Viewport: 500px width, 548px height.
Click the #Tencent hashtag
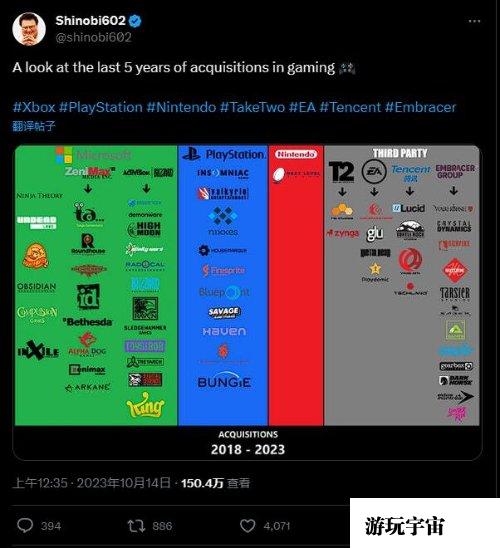coord(350,107)
